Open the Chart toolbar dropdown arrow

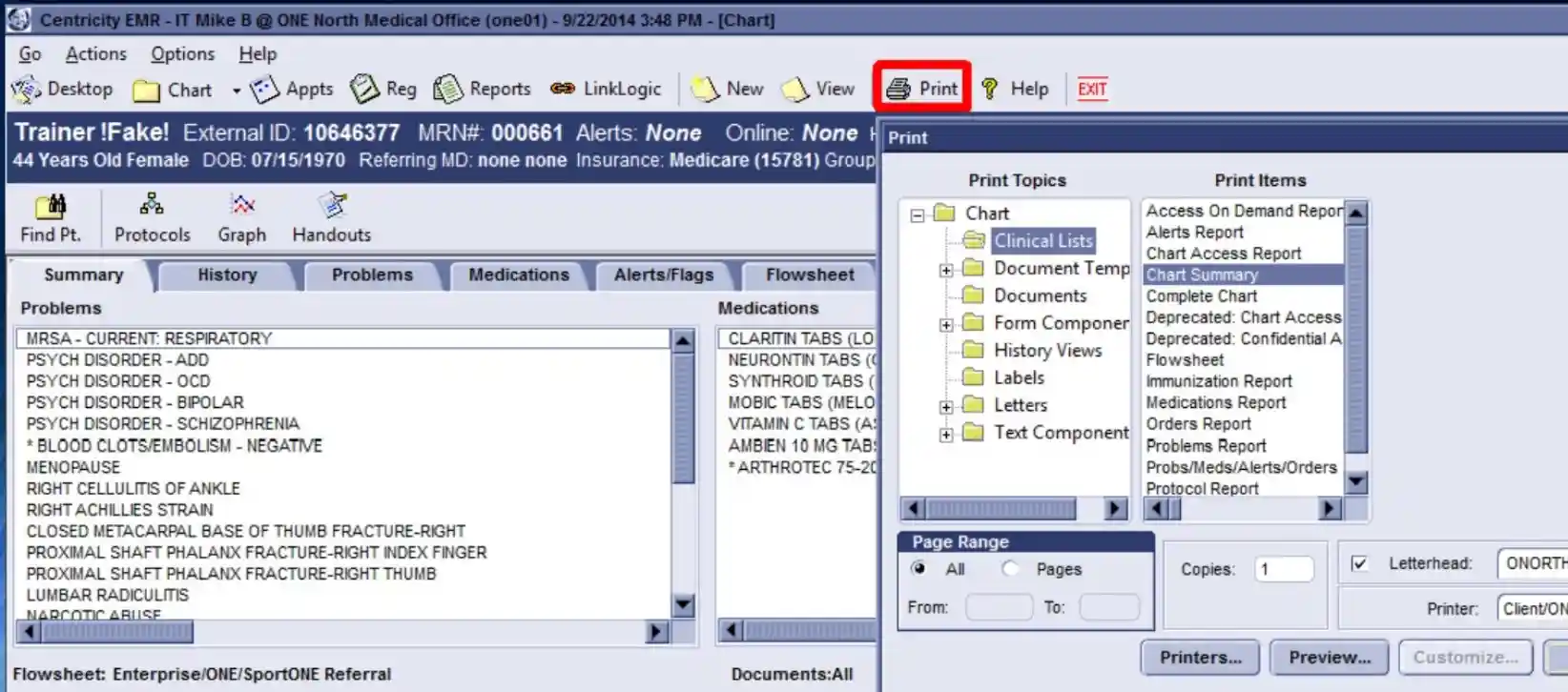[236, 91]
